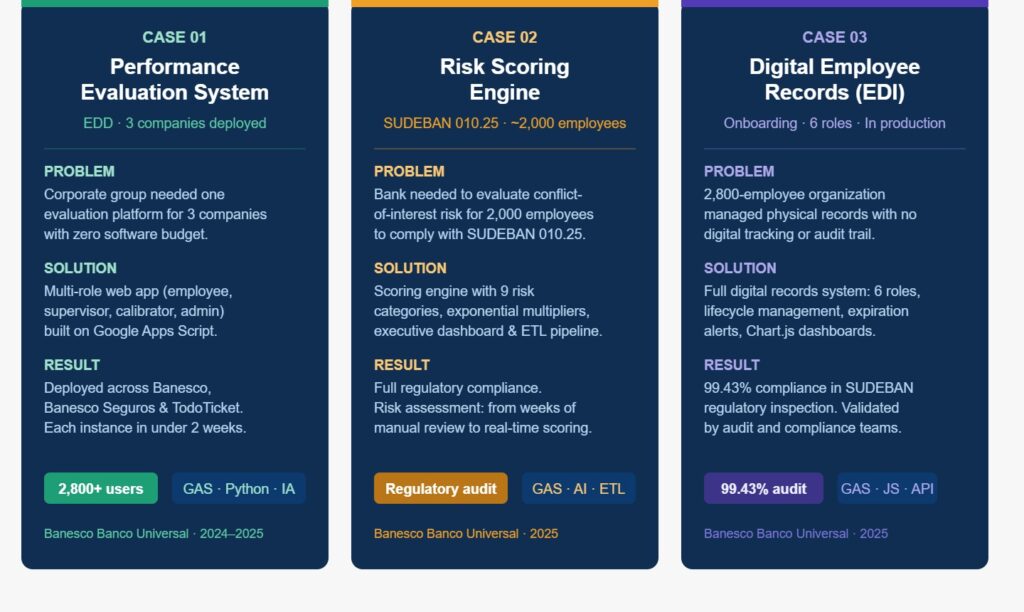
Task: Click the PROBLEM heading in Case 02
Action: click(x=409, y=171)
